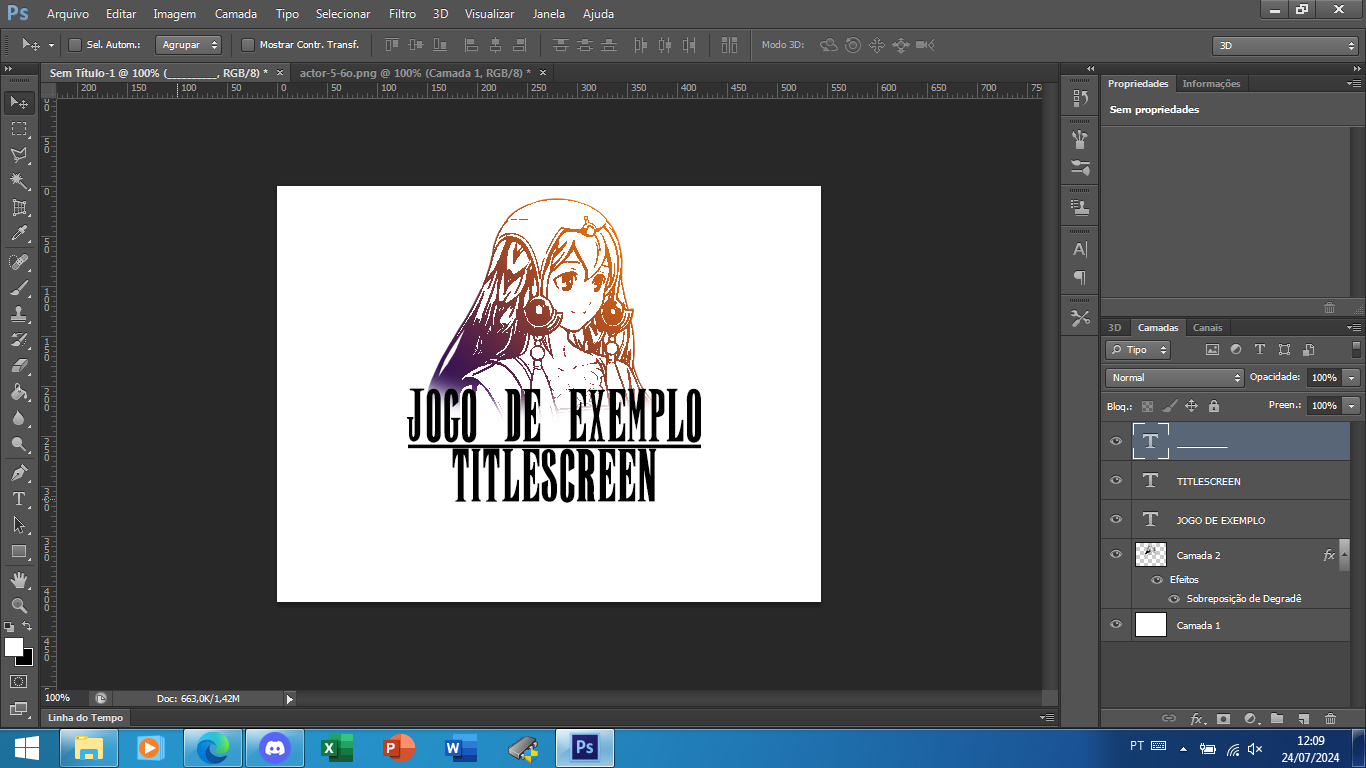Open the Agrupar dropdown

tap(188, 45)
